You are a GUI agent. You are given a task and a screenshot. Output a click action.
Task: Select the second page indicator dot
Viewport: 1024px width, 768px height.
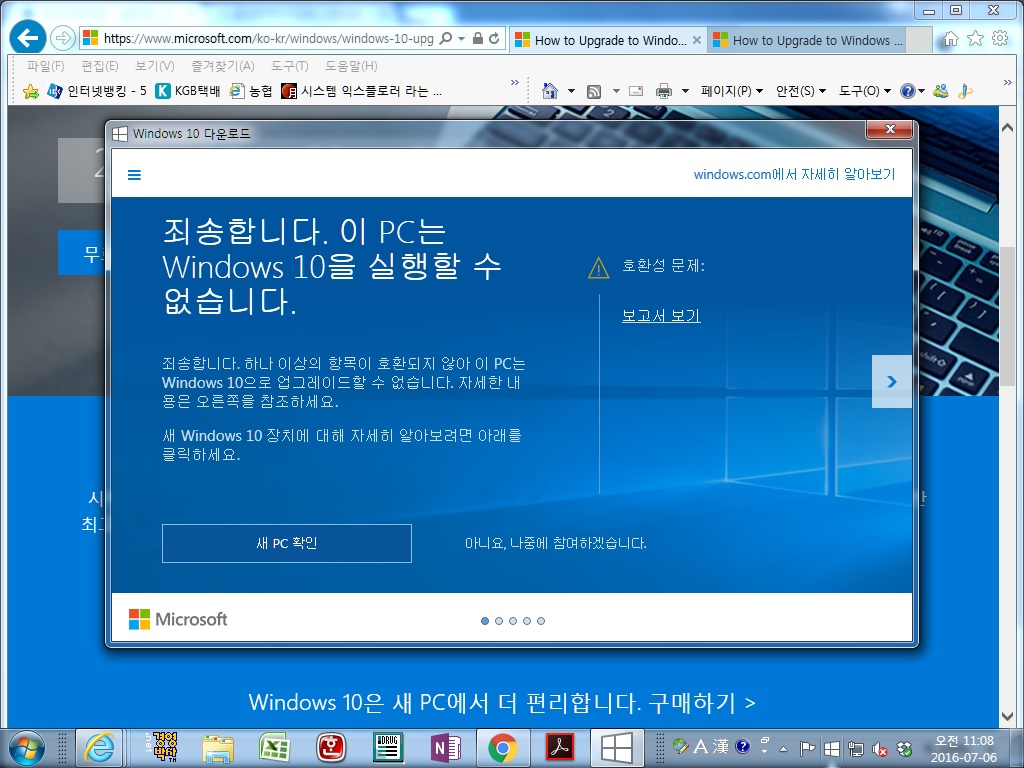(x=499, y=621)
